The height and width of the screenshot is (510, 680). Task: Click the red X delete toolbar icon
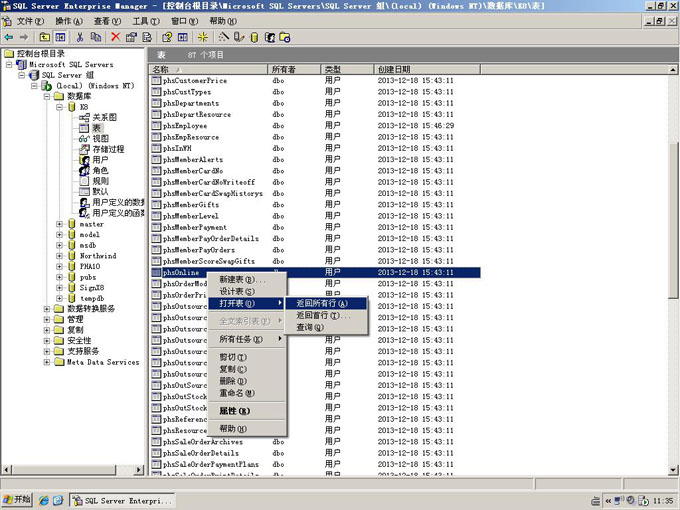tap(115, 37)
